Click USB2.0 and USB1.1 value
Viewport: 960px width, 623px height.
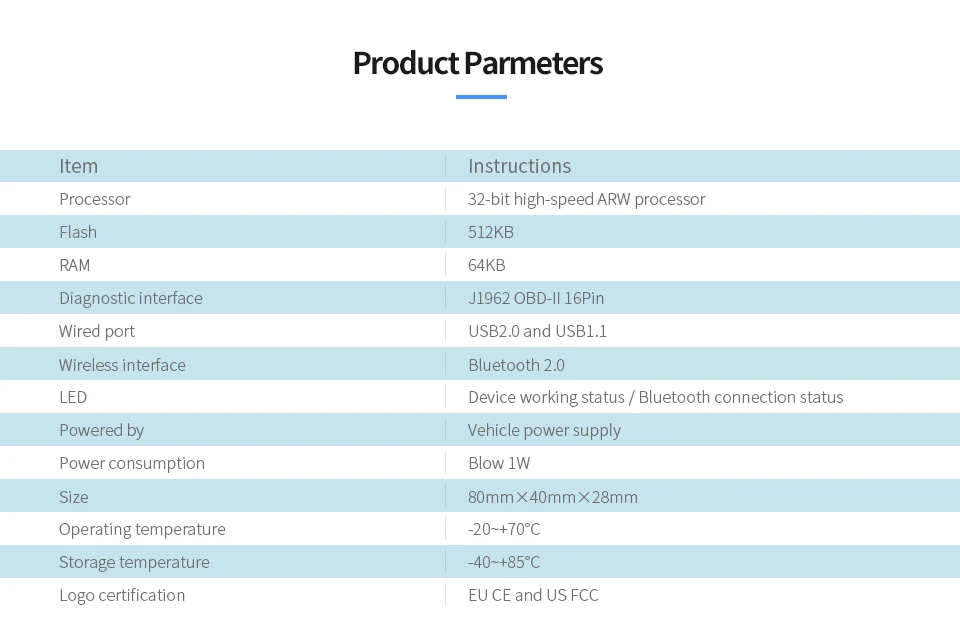pyautogui.click(x=538, y=331)
